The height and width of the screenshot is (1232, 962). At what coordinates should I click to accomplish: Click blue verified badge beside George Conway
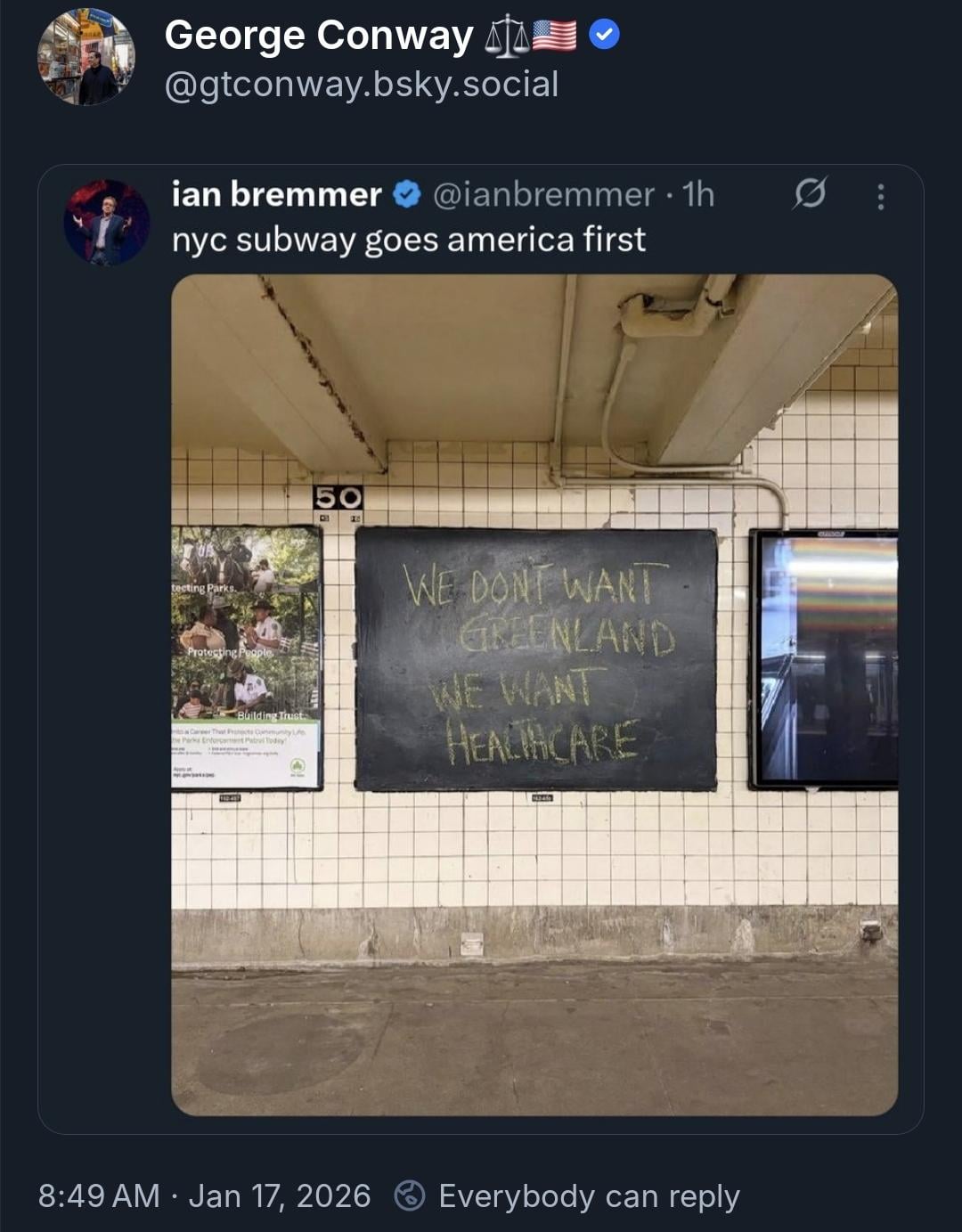coord(605,36)
